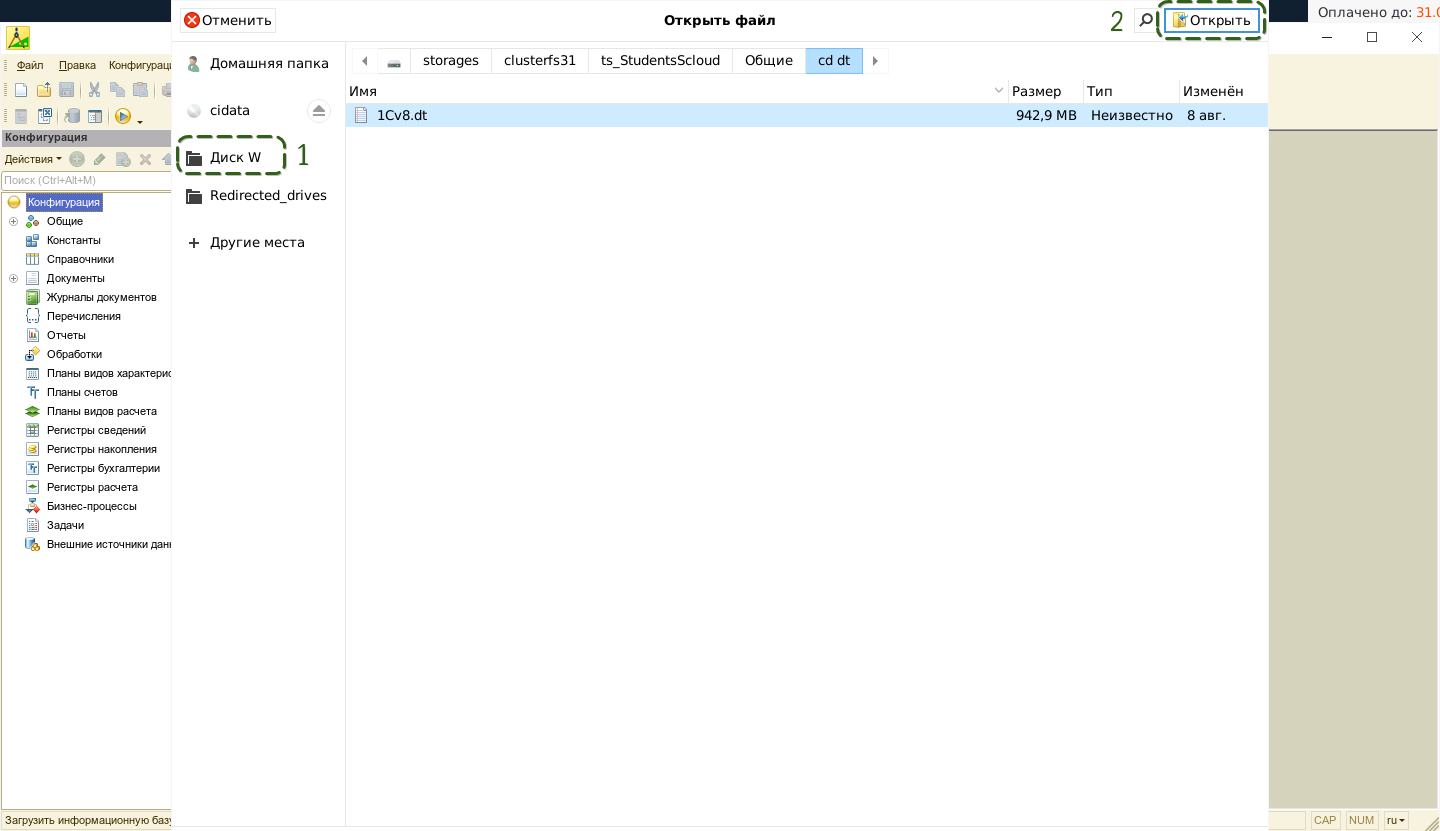This screenshot has width=1440, height=831.
Task: Click the 942,9 MB size cell
Action: tap(1046, 115)
